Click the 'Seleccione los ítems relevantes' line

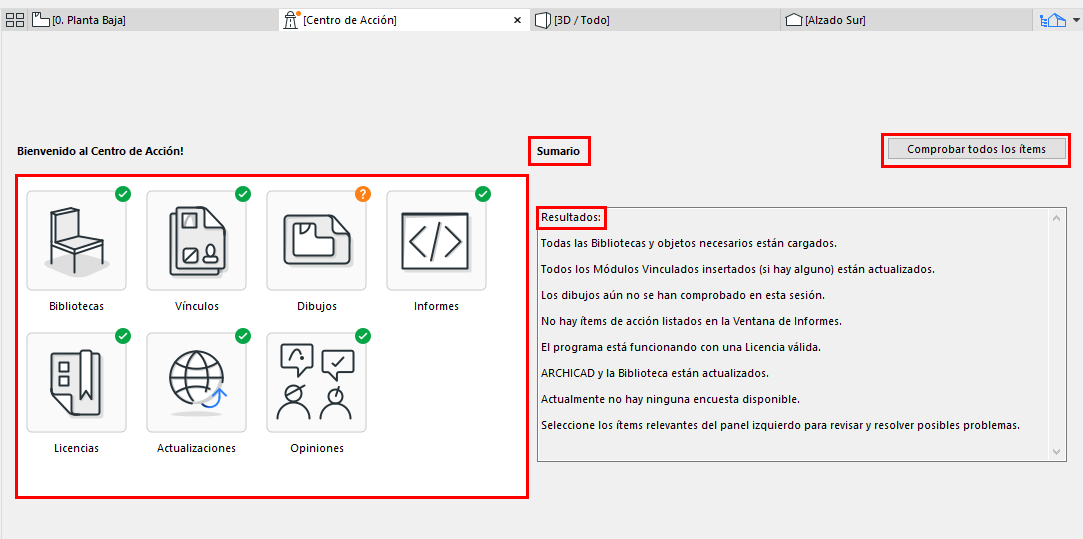780,425
